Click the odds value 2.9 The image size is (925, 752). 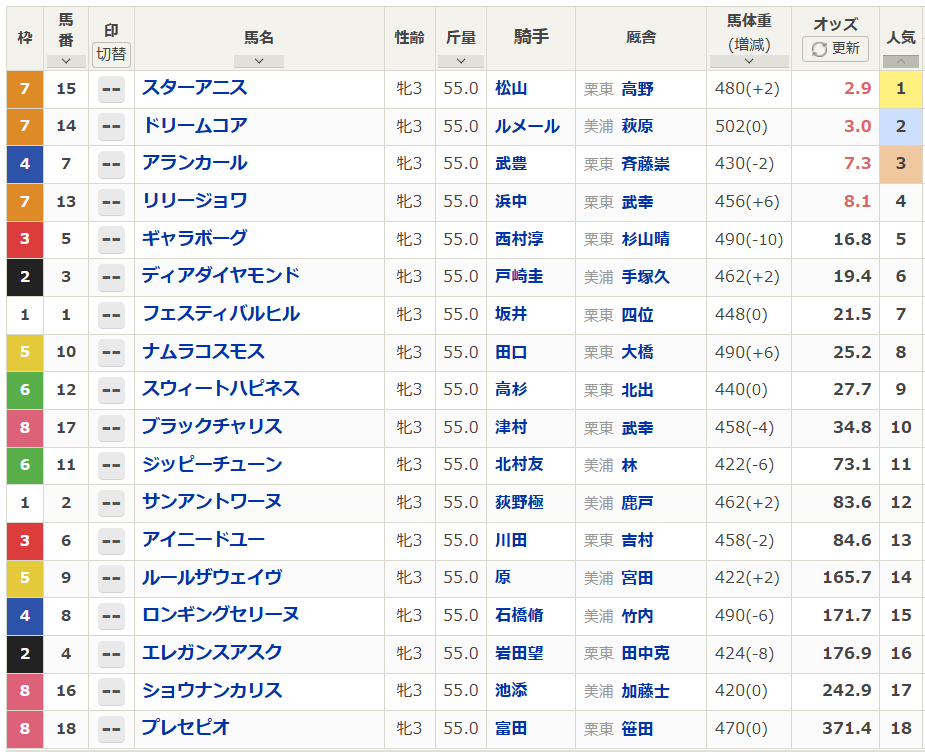tap(857, 88)
